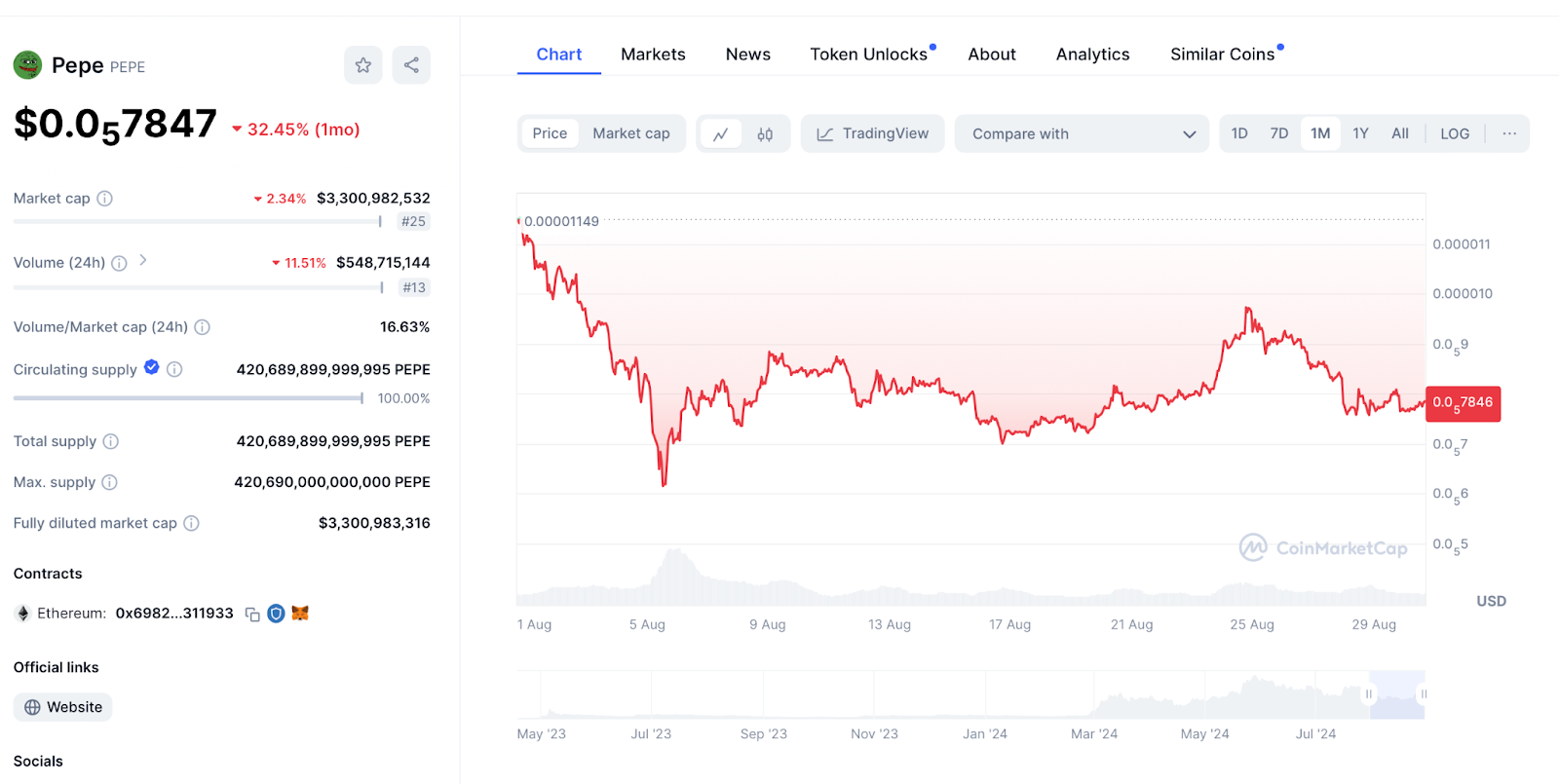Viewport: 1559px width, 784px height.
Task: Select the All time range
Action: pyautogui.click(x=1400, y=133)
